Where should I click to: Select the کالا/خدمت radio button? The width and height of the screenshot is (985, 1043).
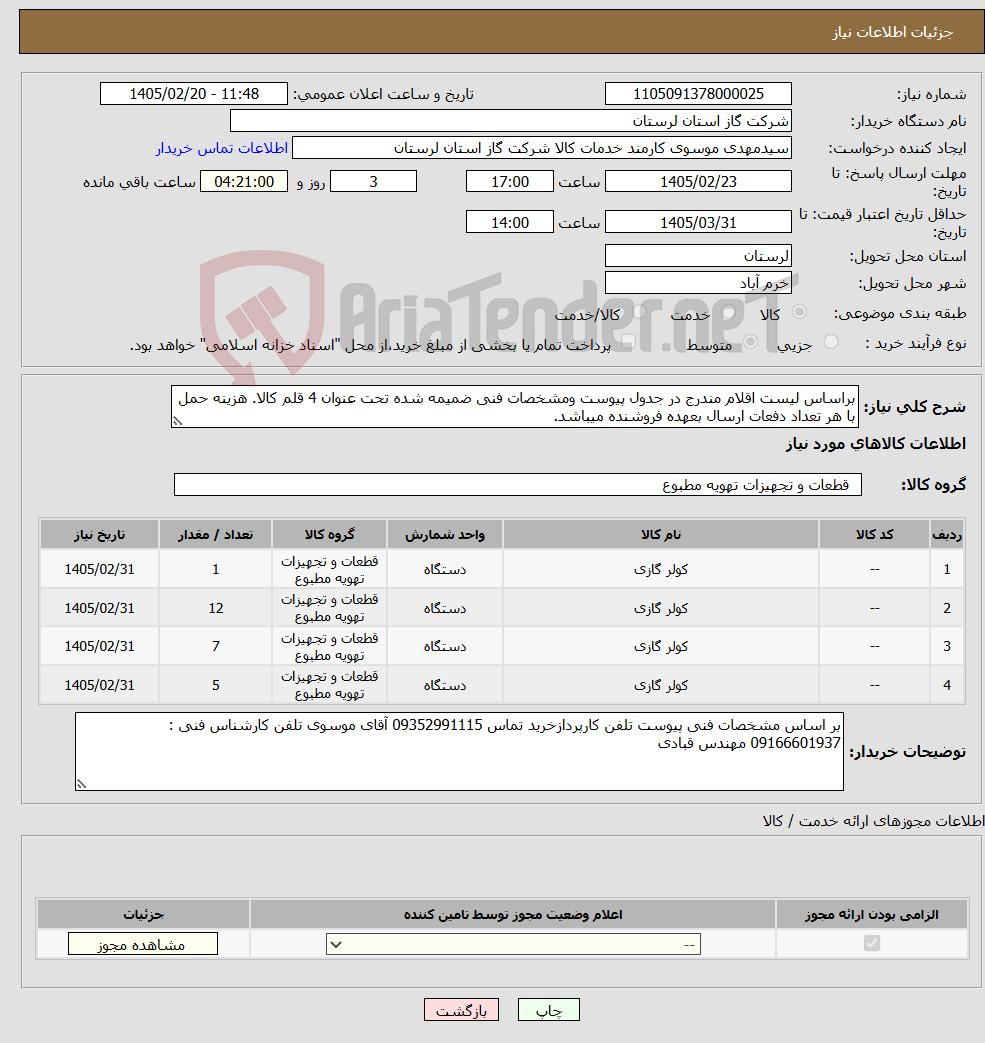[x=640, y=312]
